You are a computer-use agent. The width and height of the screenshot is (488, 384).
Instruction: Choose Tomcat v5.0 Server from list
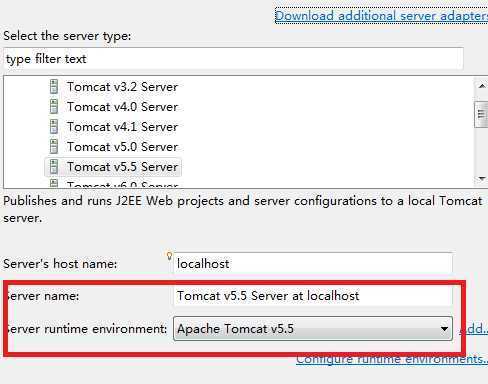click(x=122, y=147)
